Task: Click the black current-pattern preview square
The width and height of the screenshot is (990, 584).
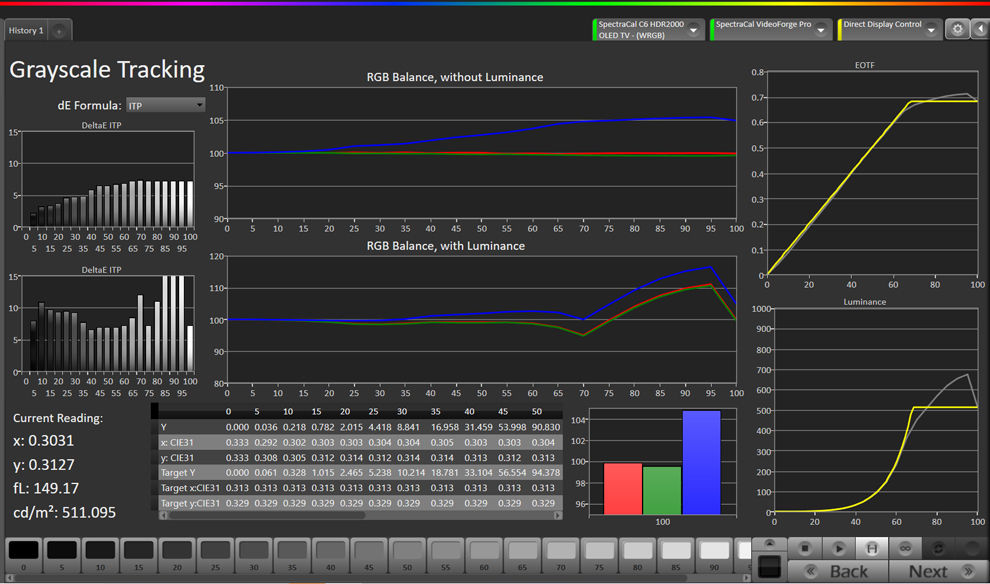Action: tap(769, 566)
